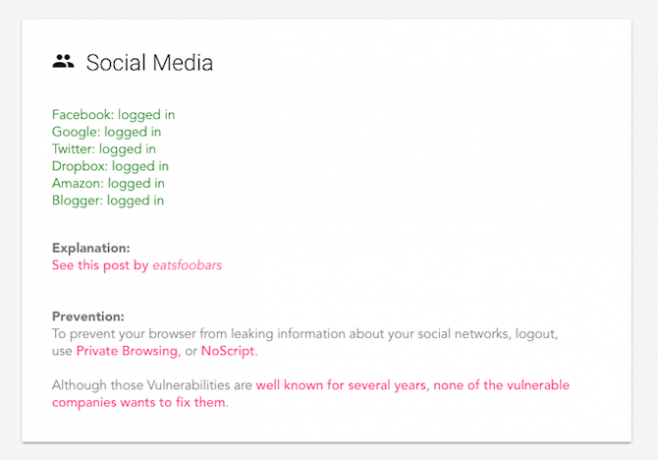658x460 pixels.
Task: Open 'well known for several years' link
Action: point(341,385)
